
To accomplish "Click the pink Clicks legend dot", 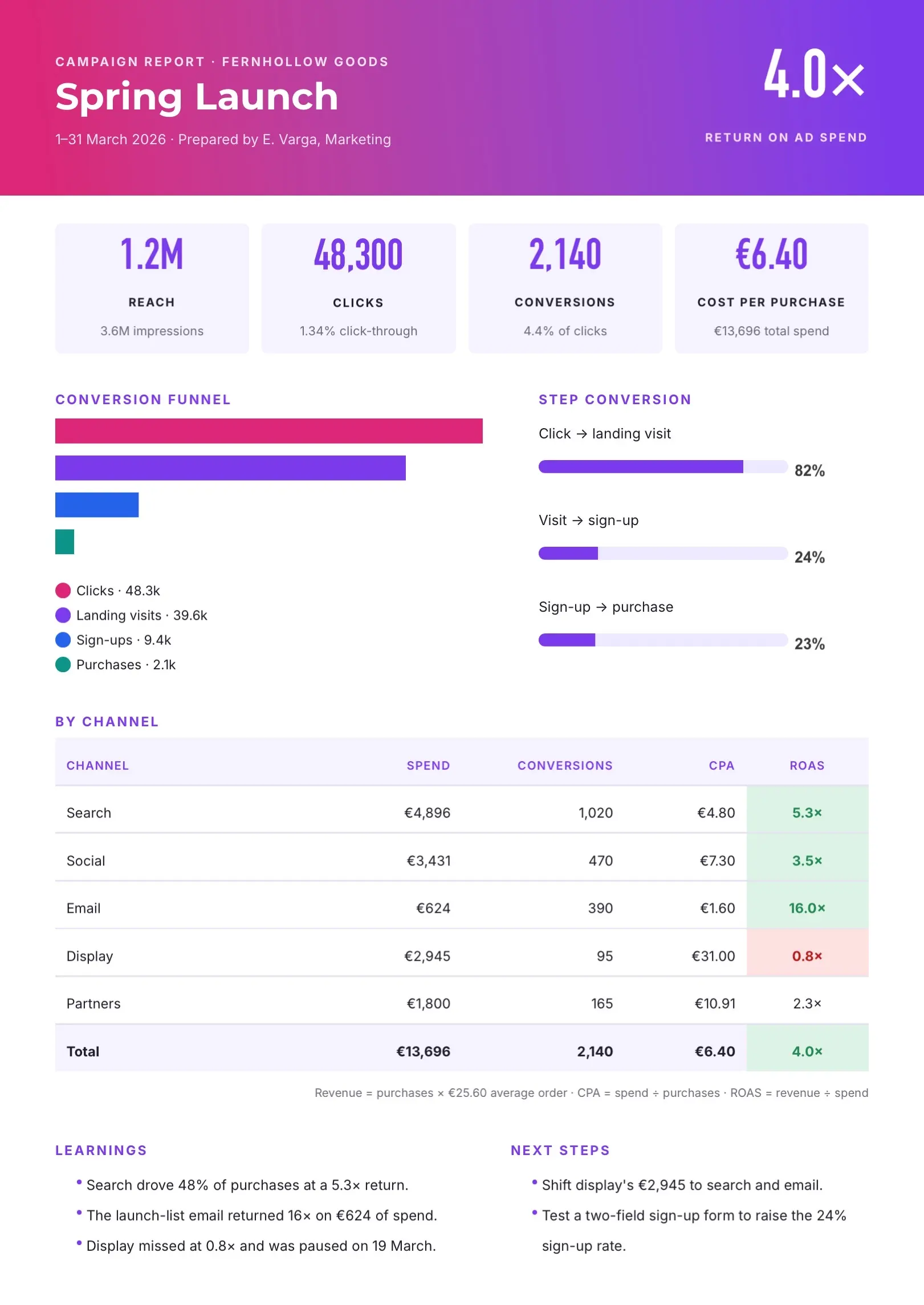I will click(x=63, y=590).
